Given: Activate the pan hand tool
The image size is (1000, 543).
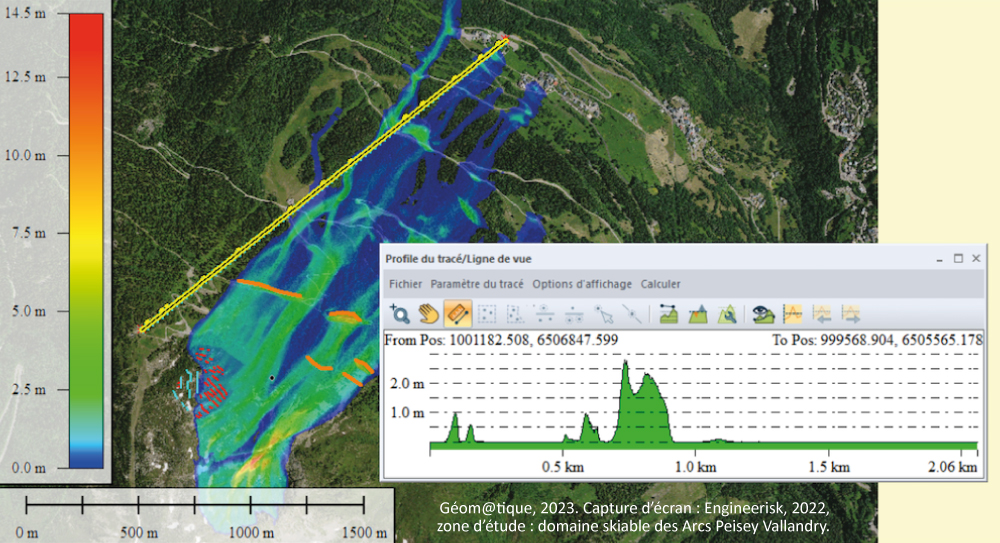Looking at the screenshot, I should pyautogui.click(x=429, y=314).
